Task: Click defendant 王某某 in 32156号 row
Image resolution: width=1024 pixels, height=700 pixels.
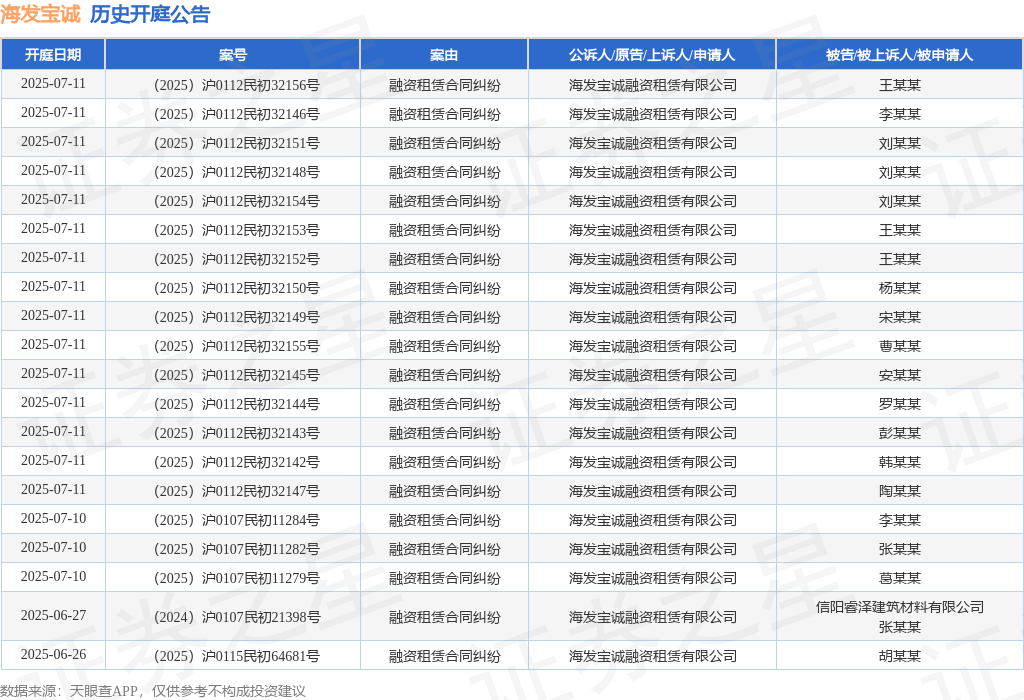Action: click(899, 85)
